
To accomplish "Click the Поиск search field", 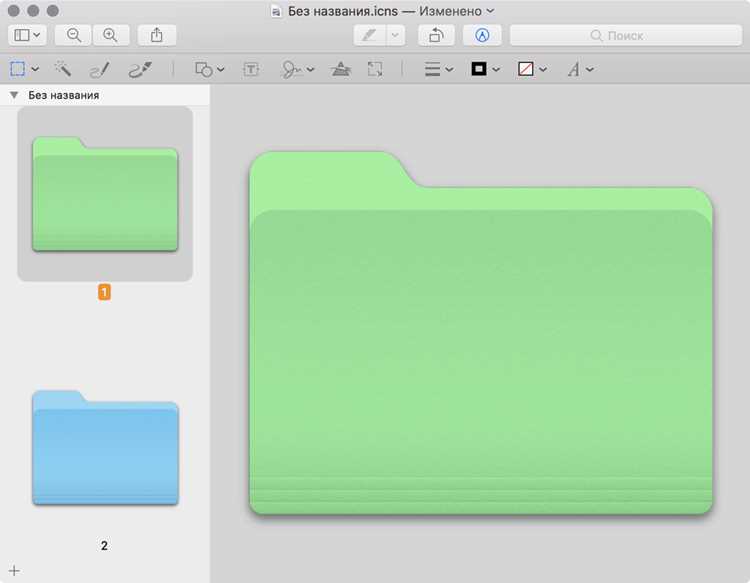I will 626,35.
